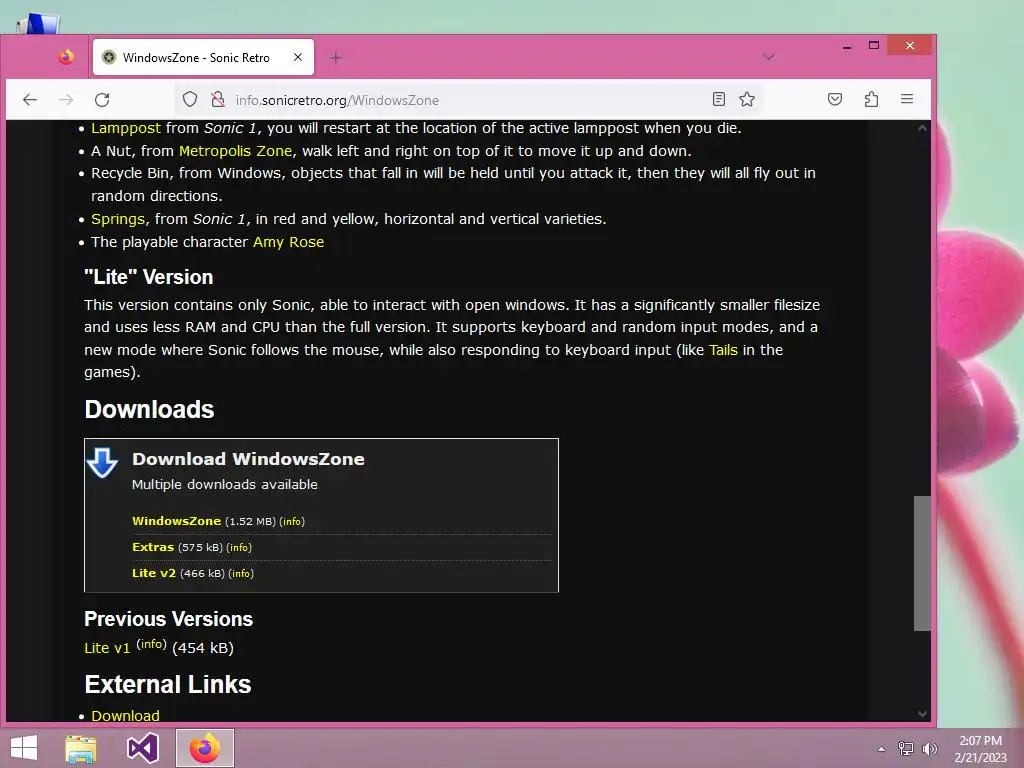Click the scrollbar down arrow
The height and width of the screenshot is (768, 1024).
(922, 714)
